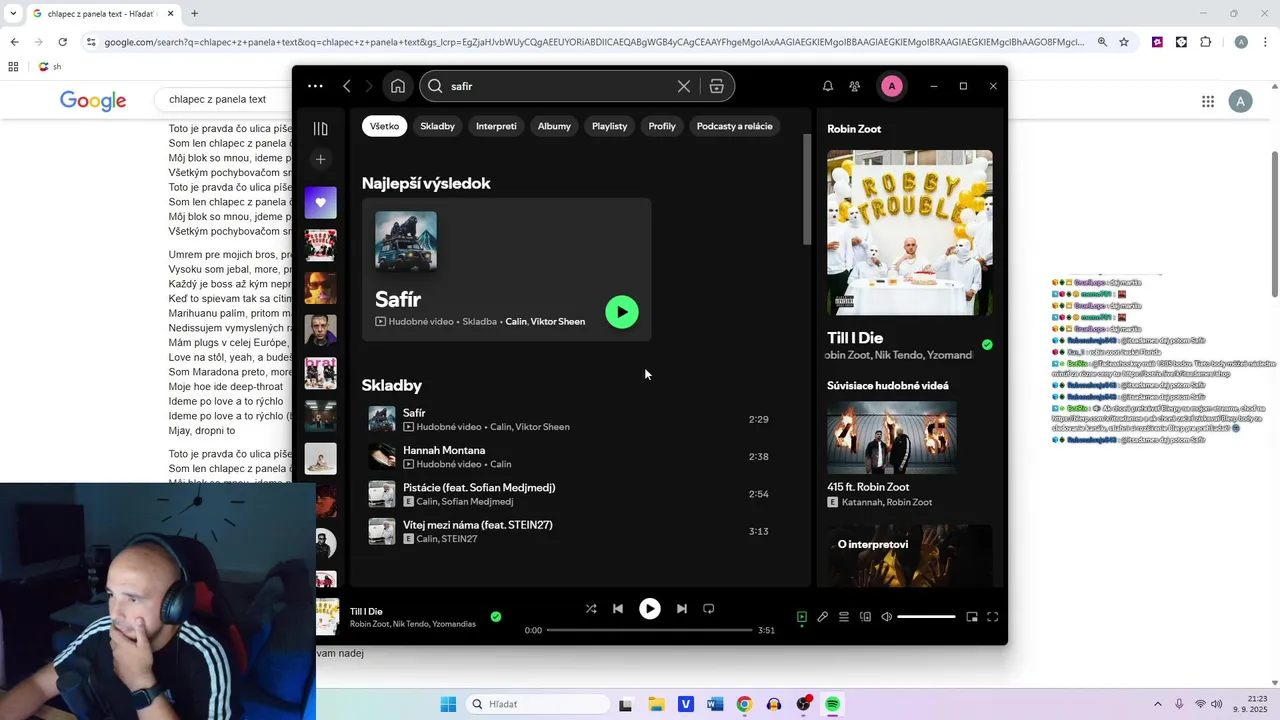The width and height of the screenshot is (1280, 720).
Task: Open now-playing cover art in playback bar
Action: pyautogui.click(x=327, y=617)
